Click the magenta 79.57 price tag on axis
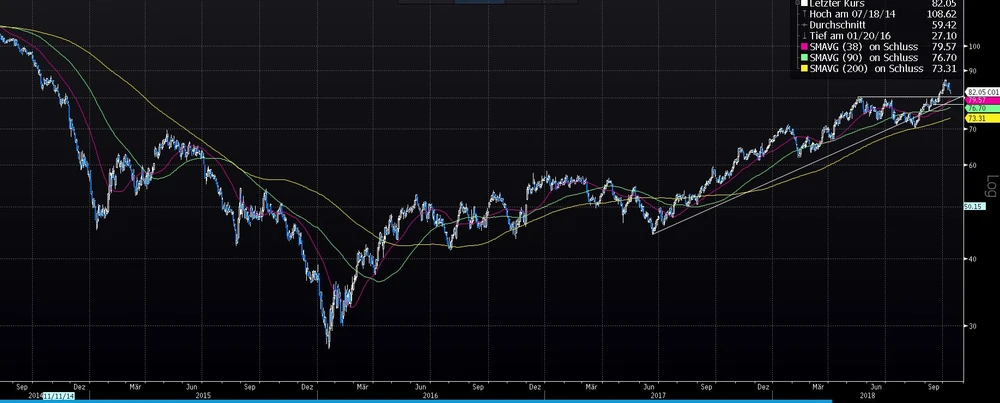1000x403 pixels. pos(976,101)
